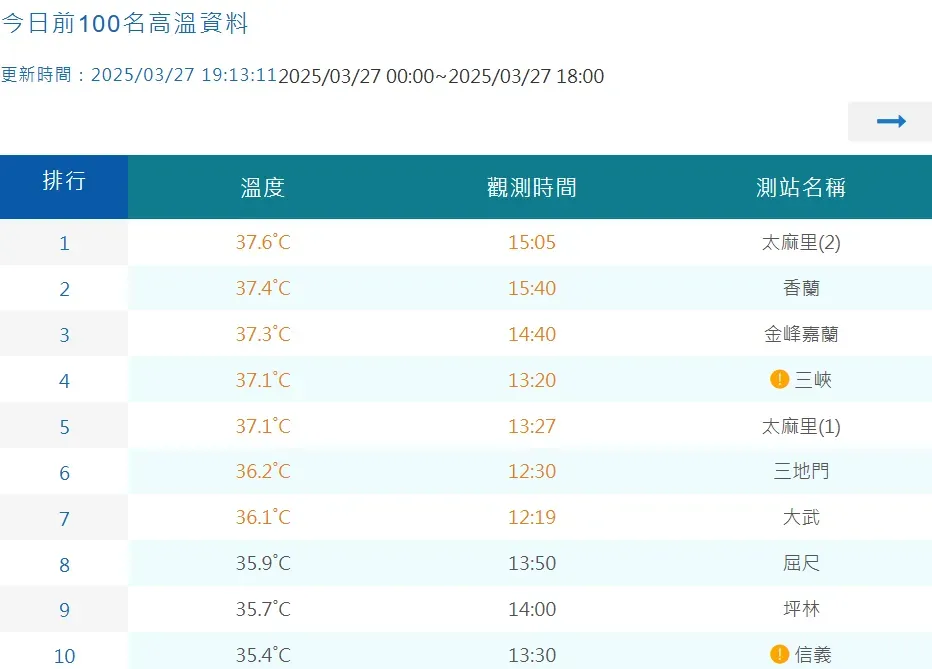Screen dimensions: 932x669
Task: Click station name 香蘭
Action: 801,288
